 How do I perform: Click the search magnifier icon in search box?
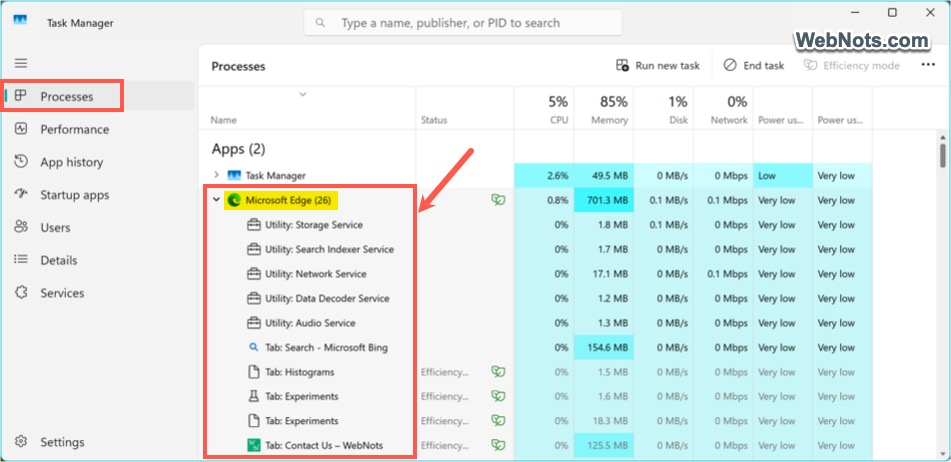click(321, 24)
